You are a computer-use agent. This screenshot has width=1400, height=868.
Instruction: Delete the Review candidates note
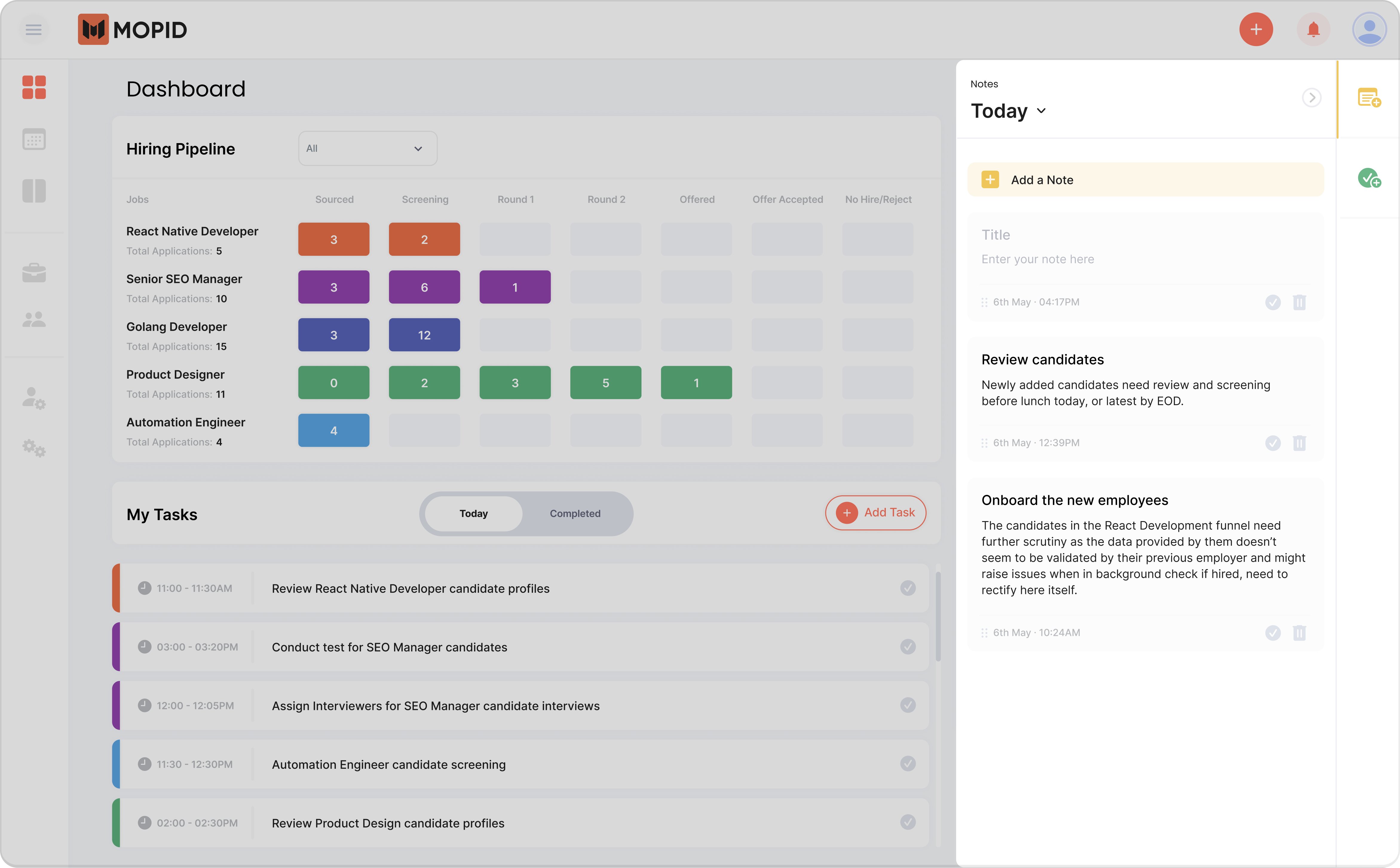1299,443
